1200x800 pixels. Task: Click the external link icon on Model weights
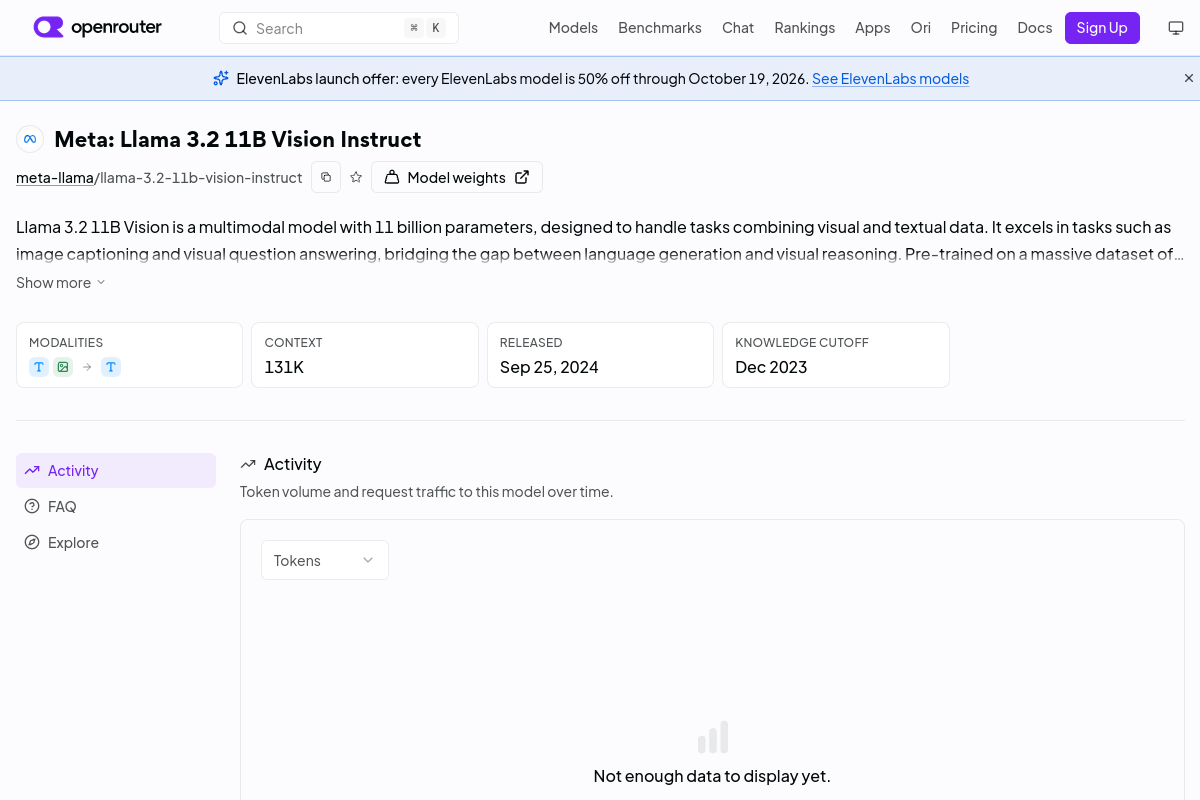tap(522, 177)
